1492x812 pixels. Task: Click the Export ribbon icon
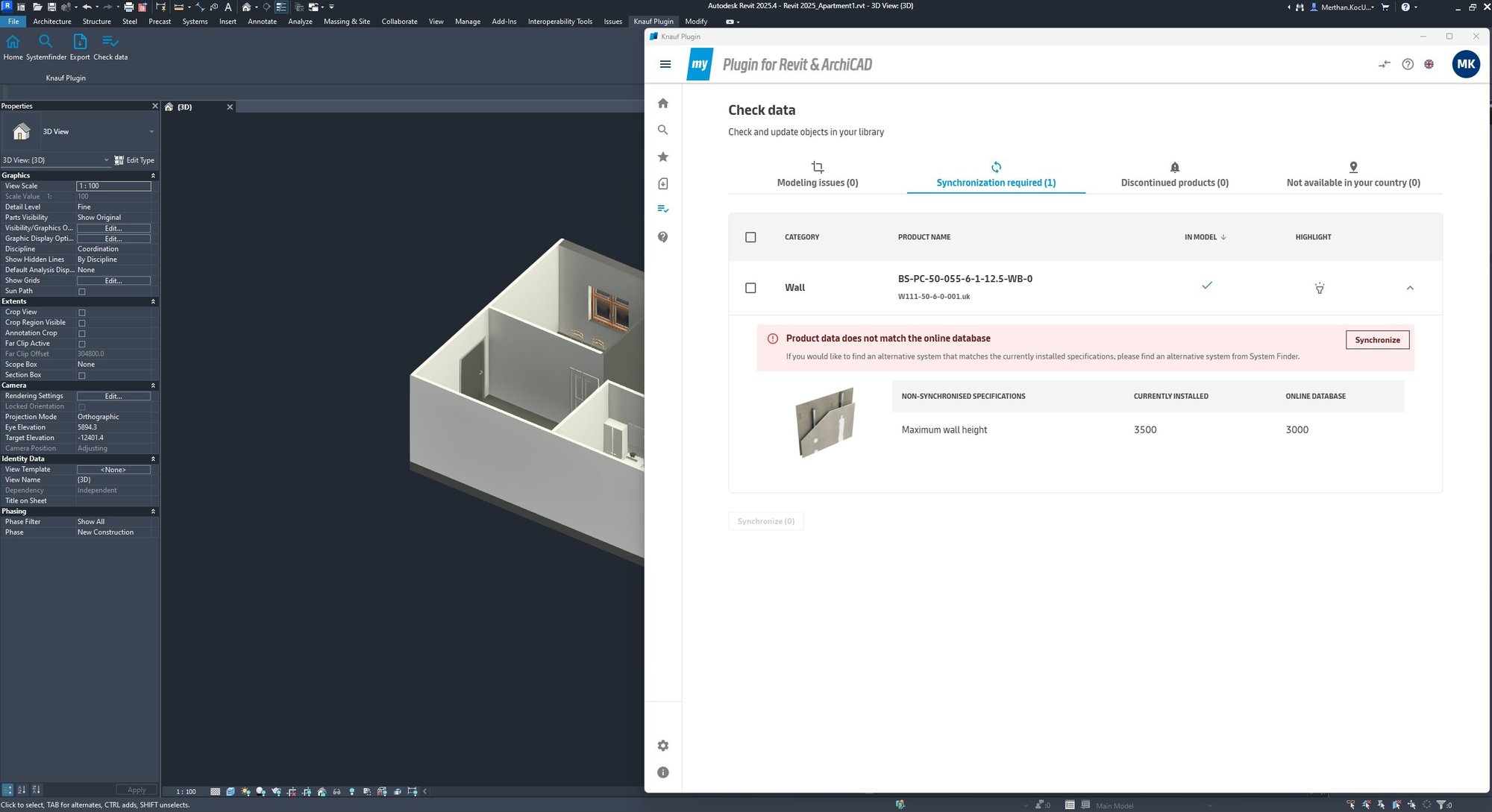[x=80, y=46]
